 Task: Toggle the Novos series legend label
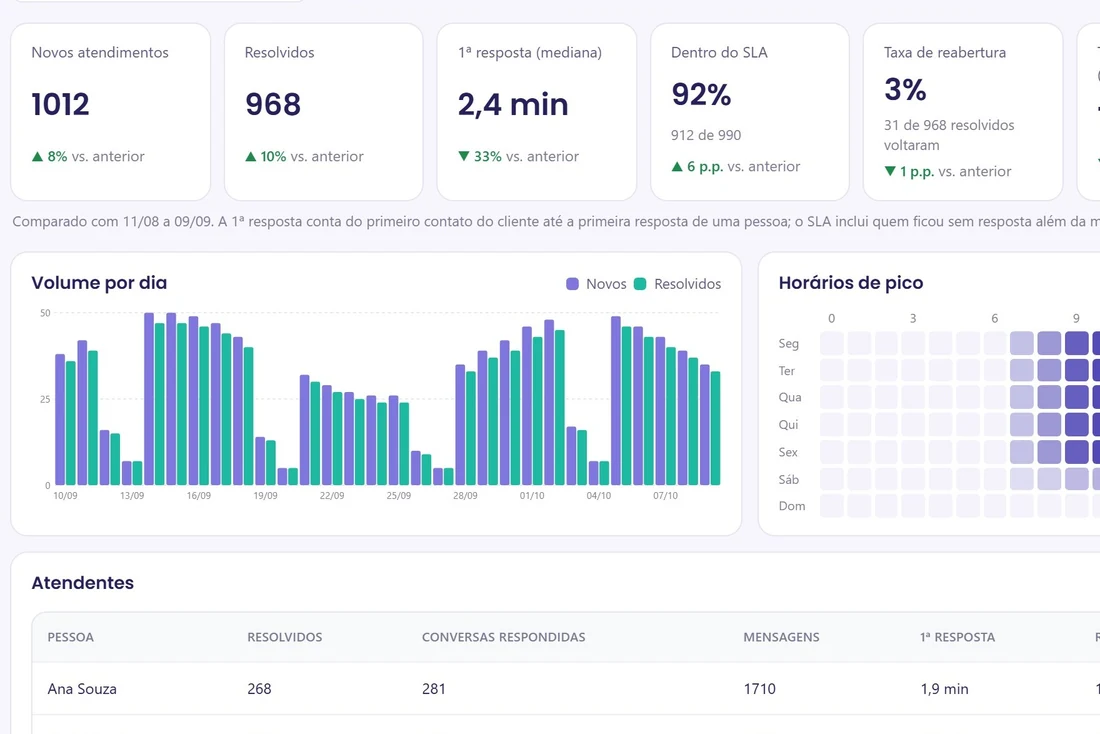pyautogui.click(x=606, y=284)
